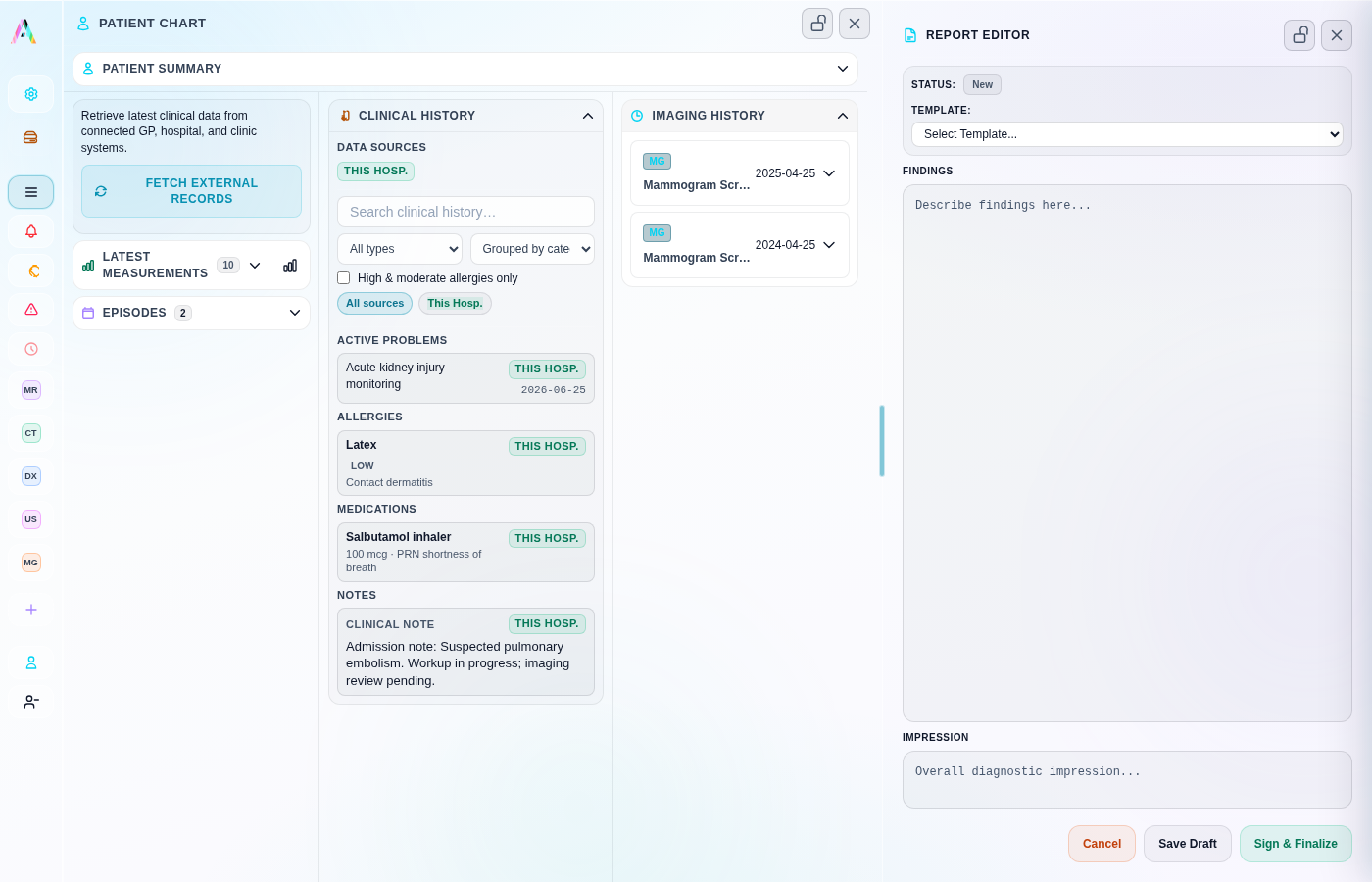
Task: Open the database storage sidebar icon
Action: (31, 137)
